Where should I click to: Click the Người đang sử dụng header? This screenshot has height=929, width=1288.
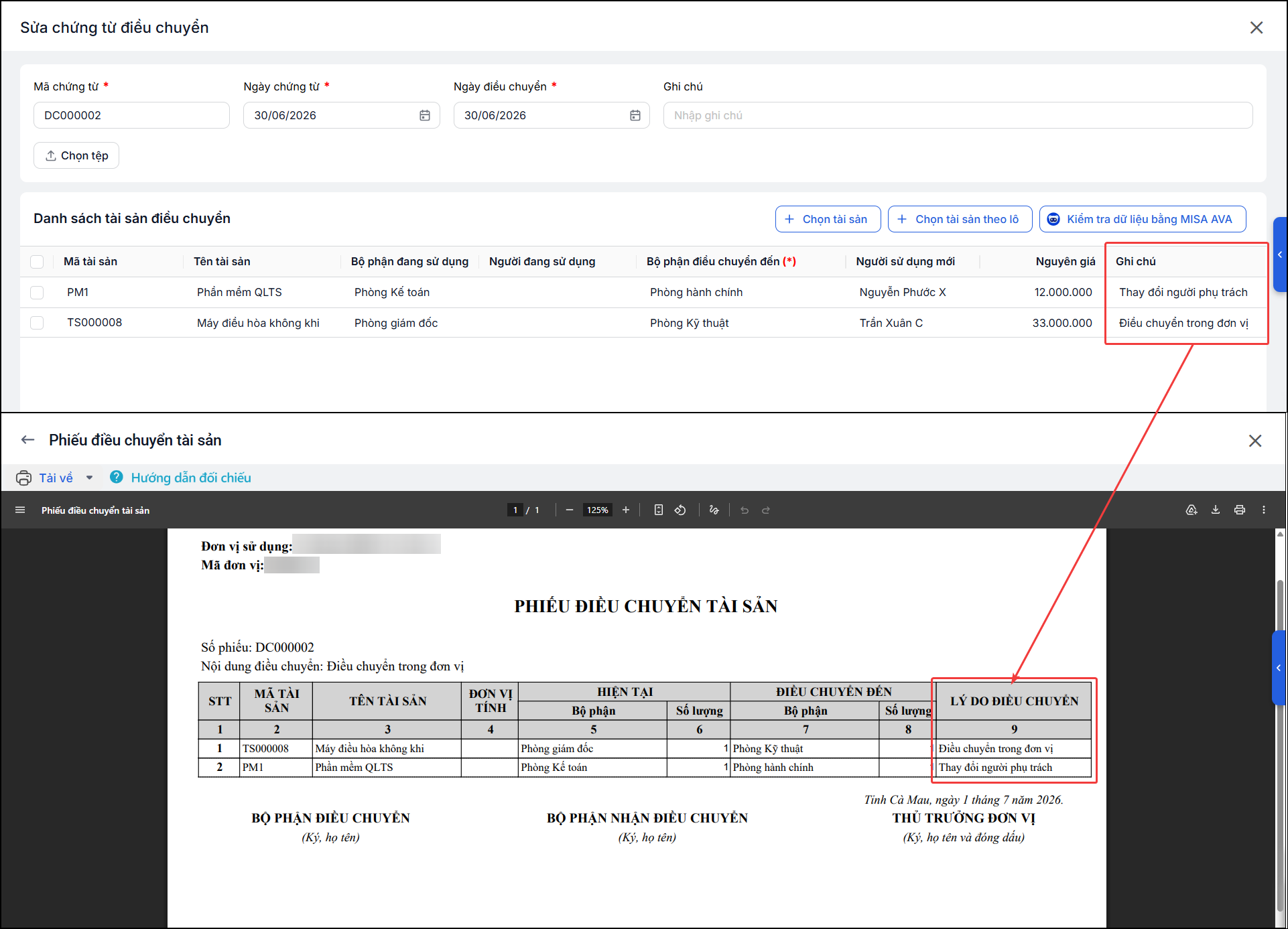pos(542,261)
